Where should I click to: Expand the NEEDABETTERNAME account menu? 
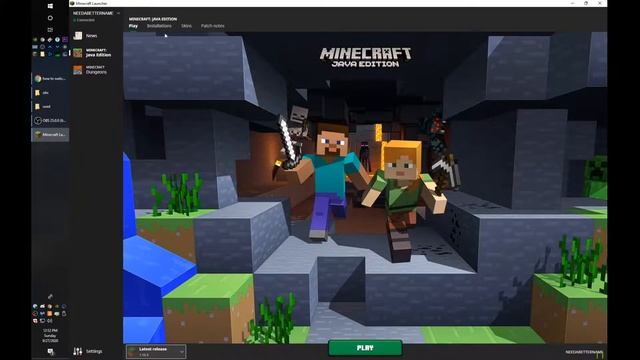[96, 13]
